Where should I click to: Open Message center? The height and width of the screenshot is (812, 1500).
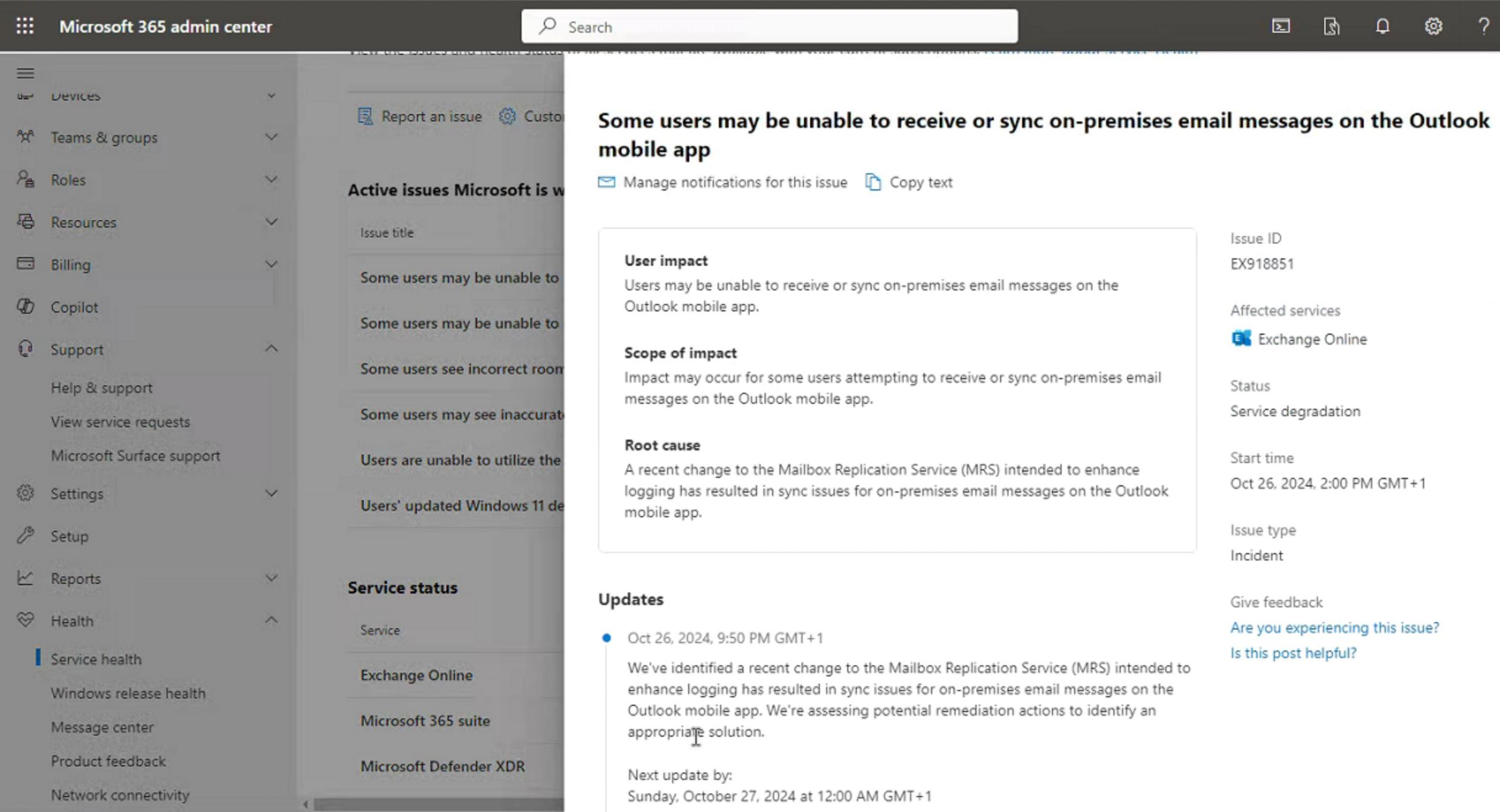[x=102, y=726]
